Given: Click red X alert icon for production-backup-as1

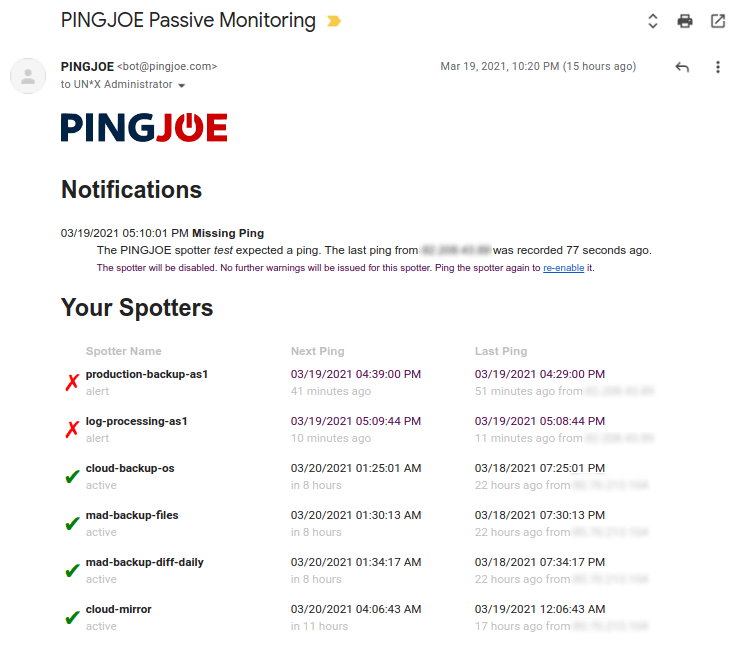Looking at the screenshot, I should tap(72, 383).
